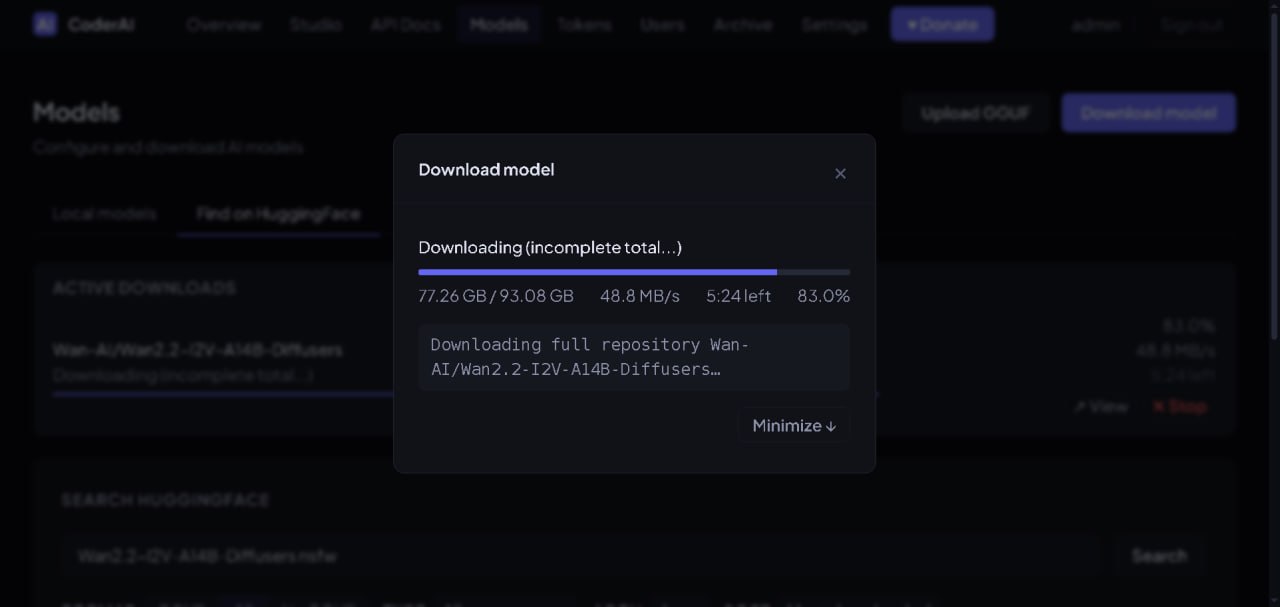The image size is (1280, 607).
Task: Click the CoderAI logo icon
Action: [x=45, y=24]
